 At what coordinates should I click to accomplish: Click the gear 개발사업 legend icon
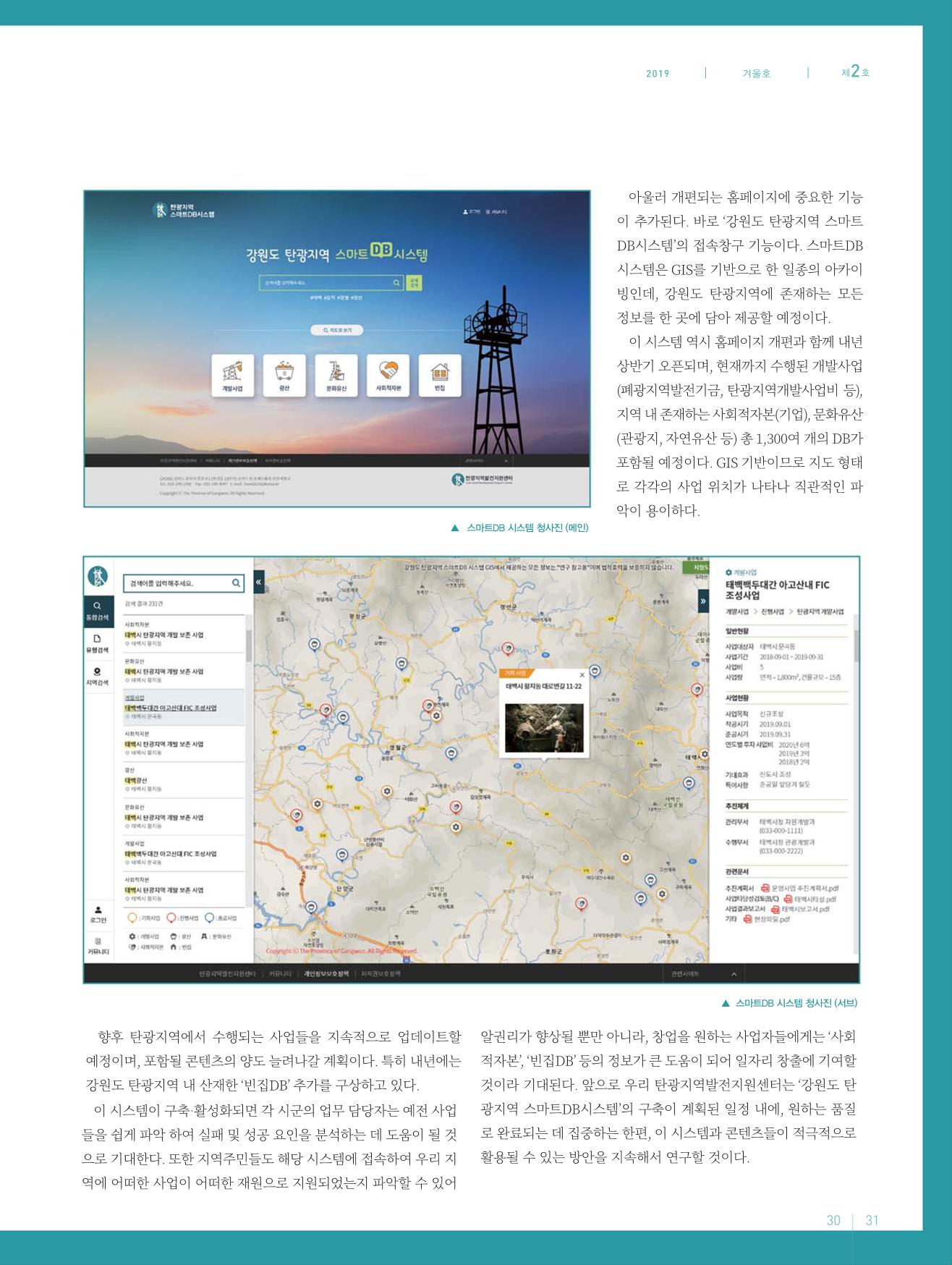pos(132,936)
